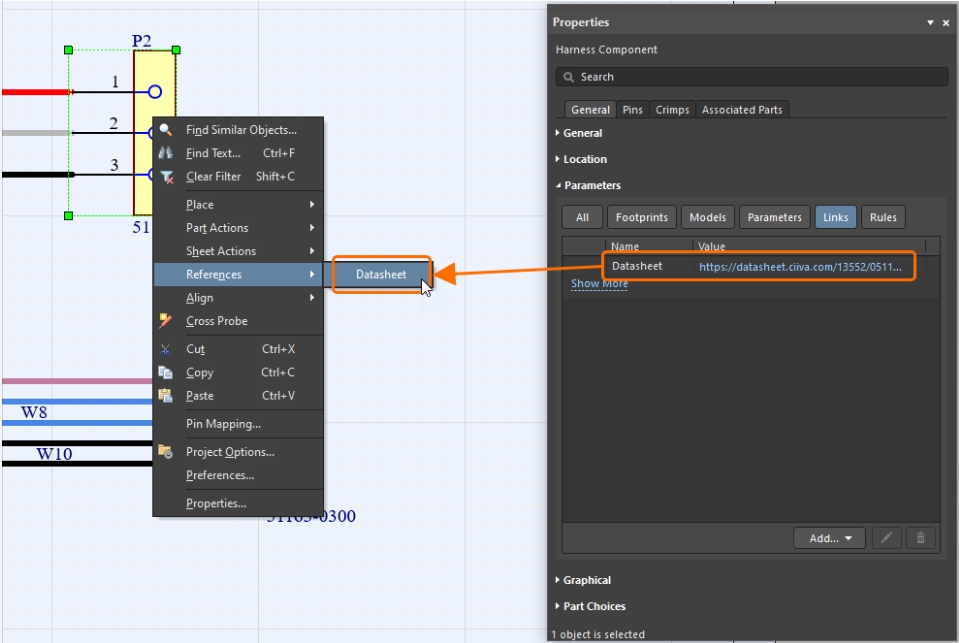Switch to the General tab

[x=590, y=110]
